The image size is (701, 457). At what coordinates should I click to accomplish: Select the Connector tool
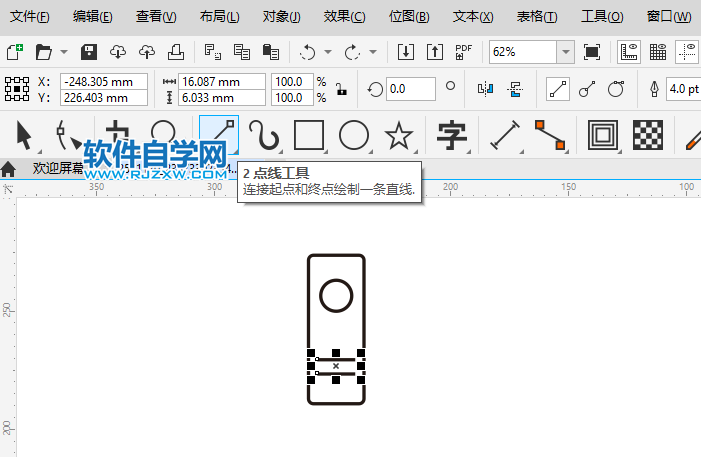[x=550, y=135]
